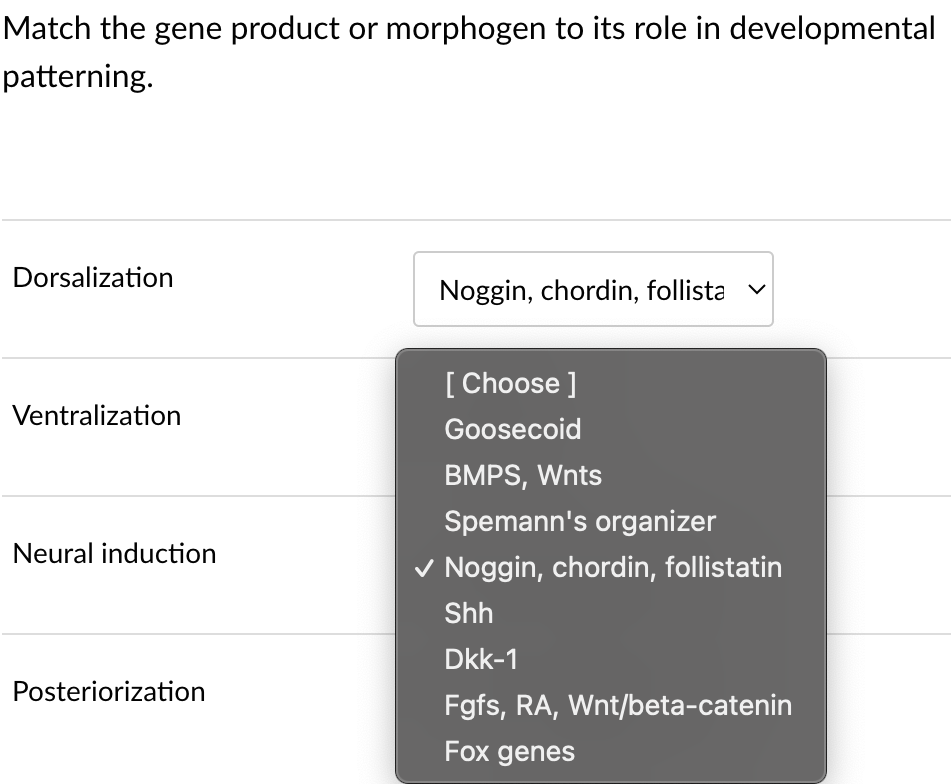Click the checkmark beside selected answer

(x=424, y=567)
